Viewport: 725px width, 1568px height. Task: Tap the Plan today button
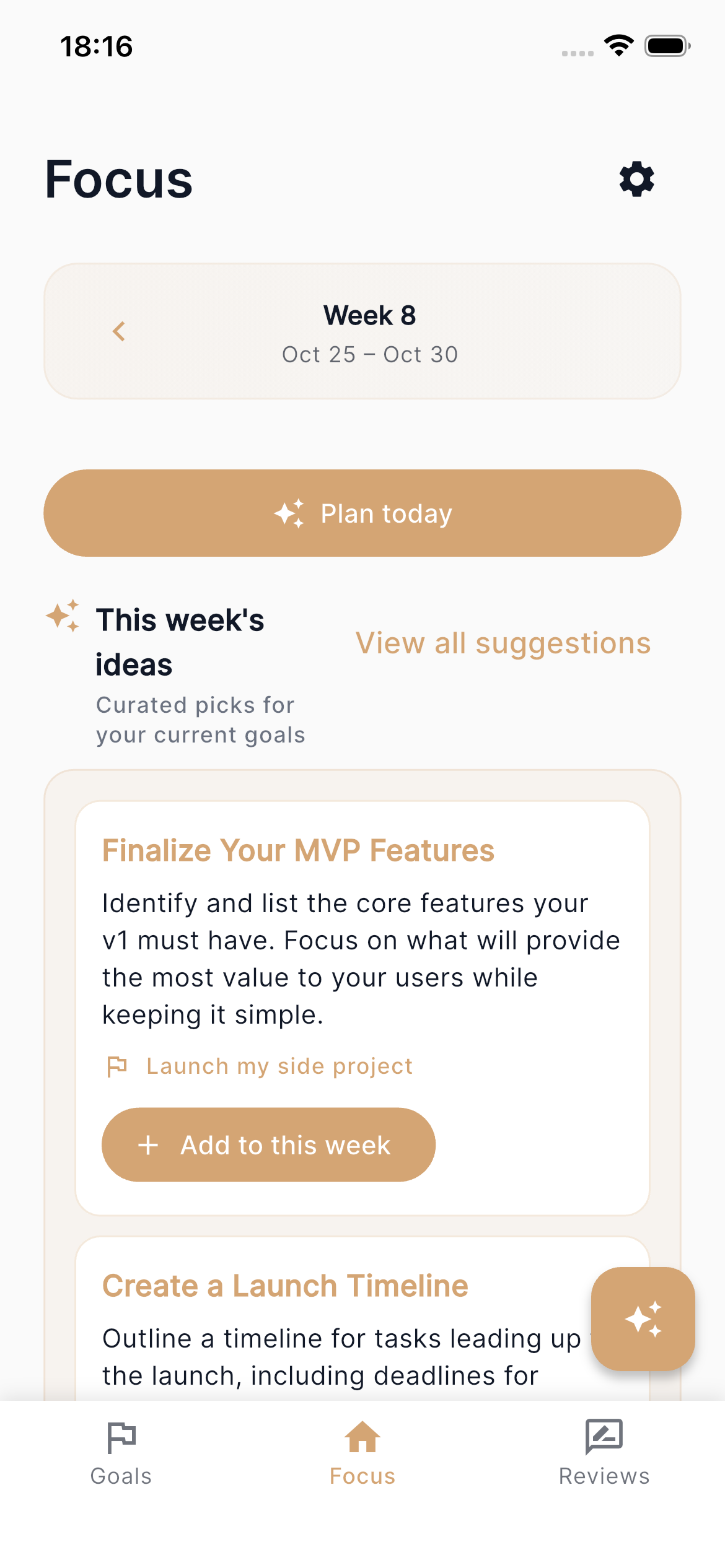click(x=362, y=513)
